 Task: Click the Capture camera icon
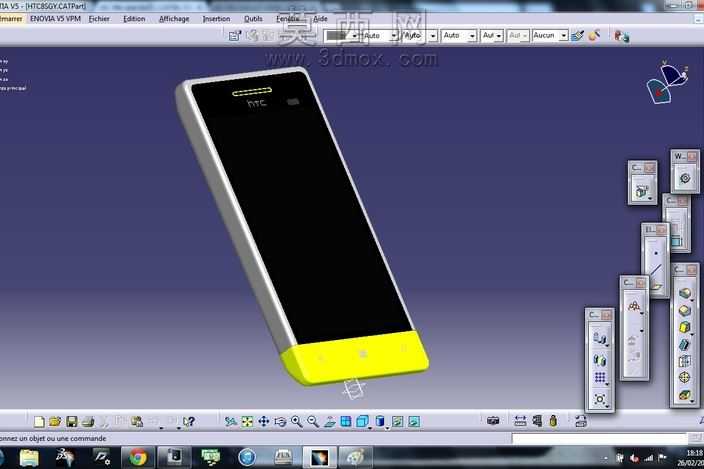point(493,421)
